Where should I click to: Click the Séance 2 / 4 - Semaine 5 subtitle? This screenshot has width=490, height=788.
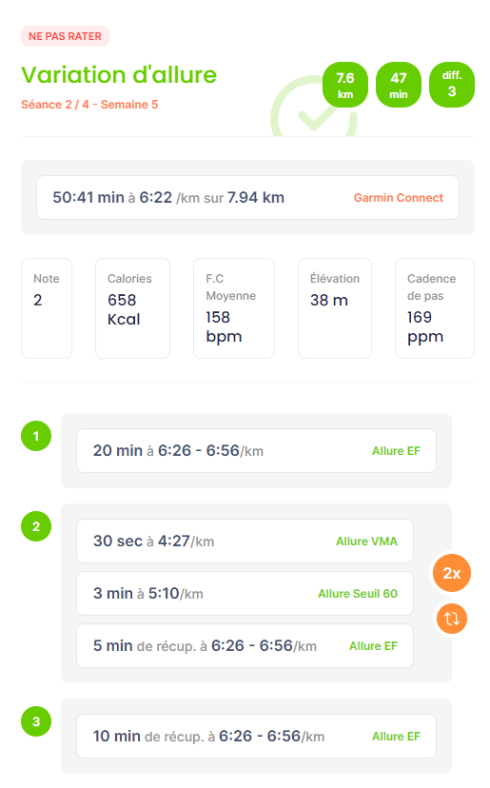89,105
